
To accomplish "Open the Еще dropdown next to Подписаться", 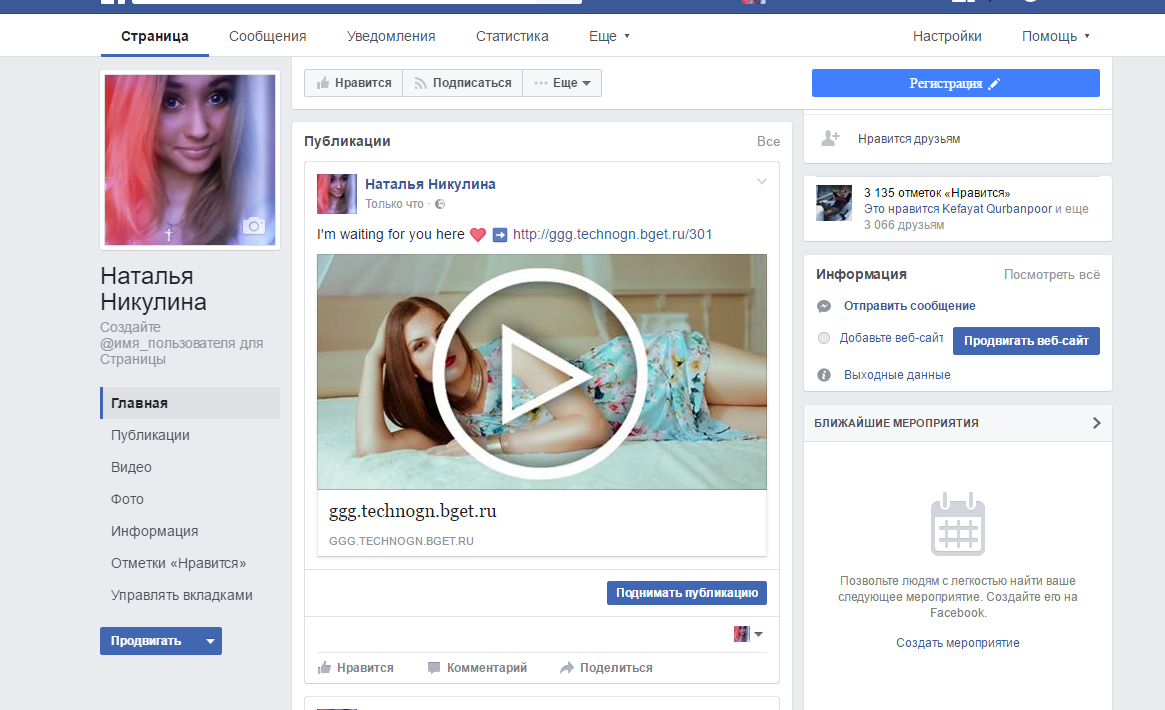I will [562, 83].
